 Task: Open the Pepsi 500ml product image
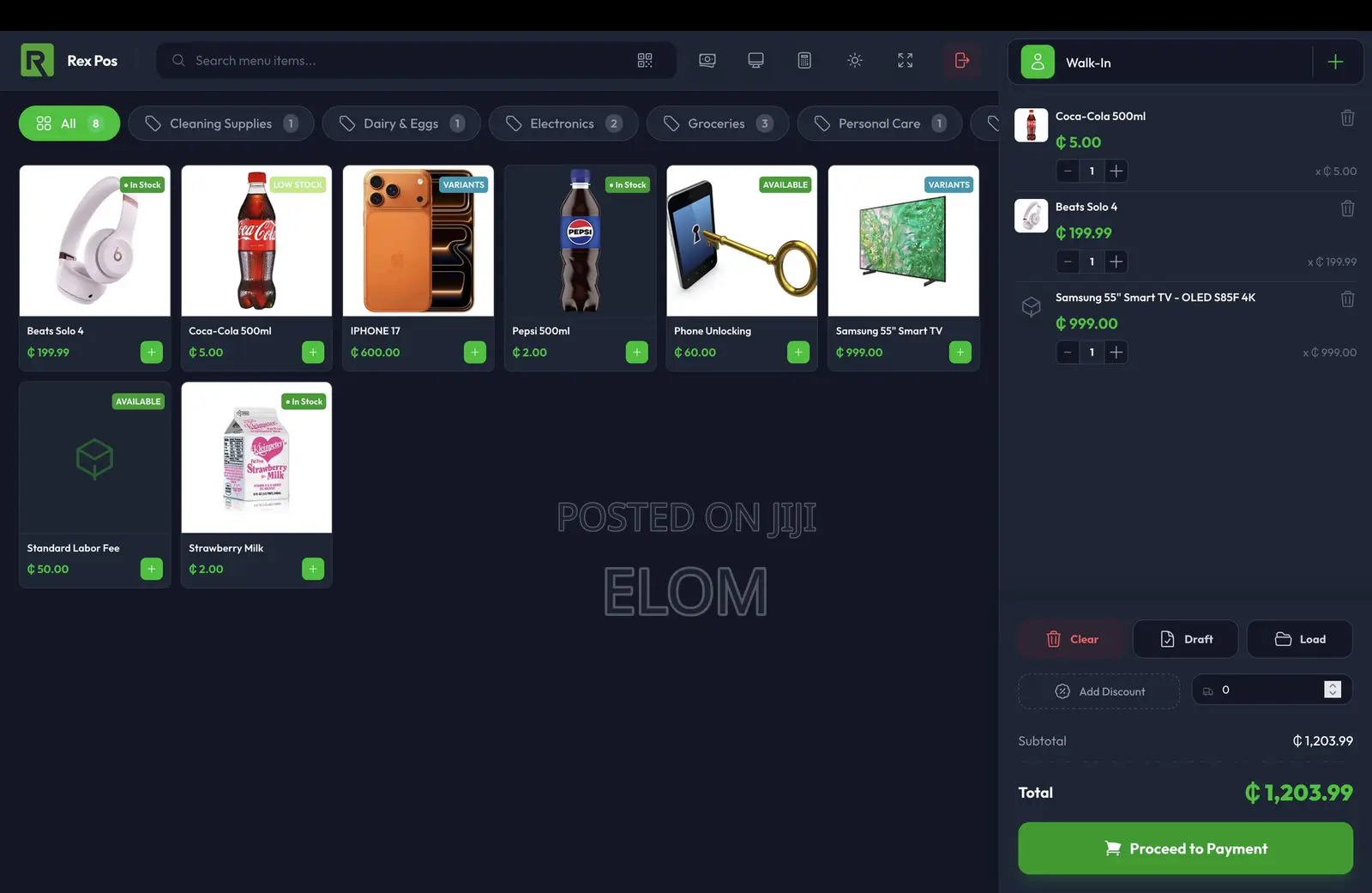(x=581, y=241)
